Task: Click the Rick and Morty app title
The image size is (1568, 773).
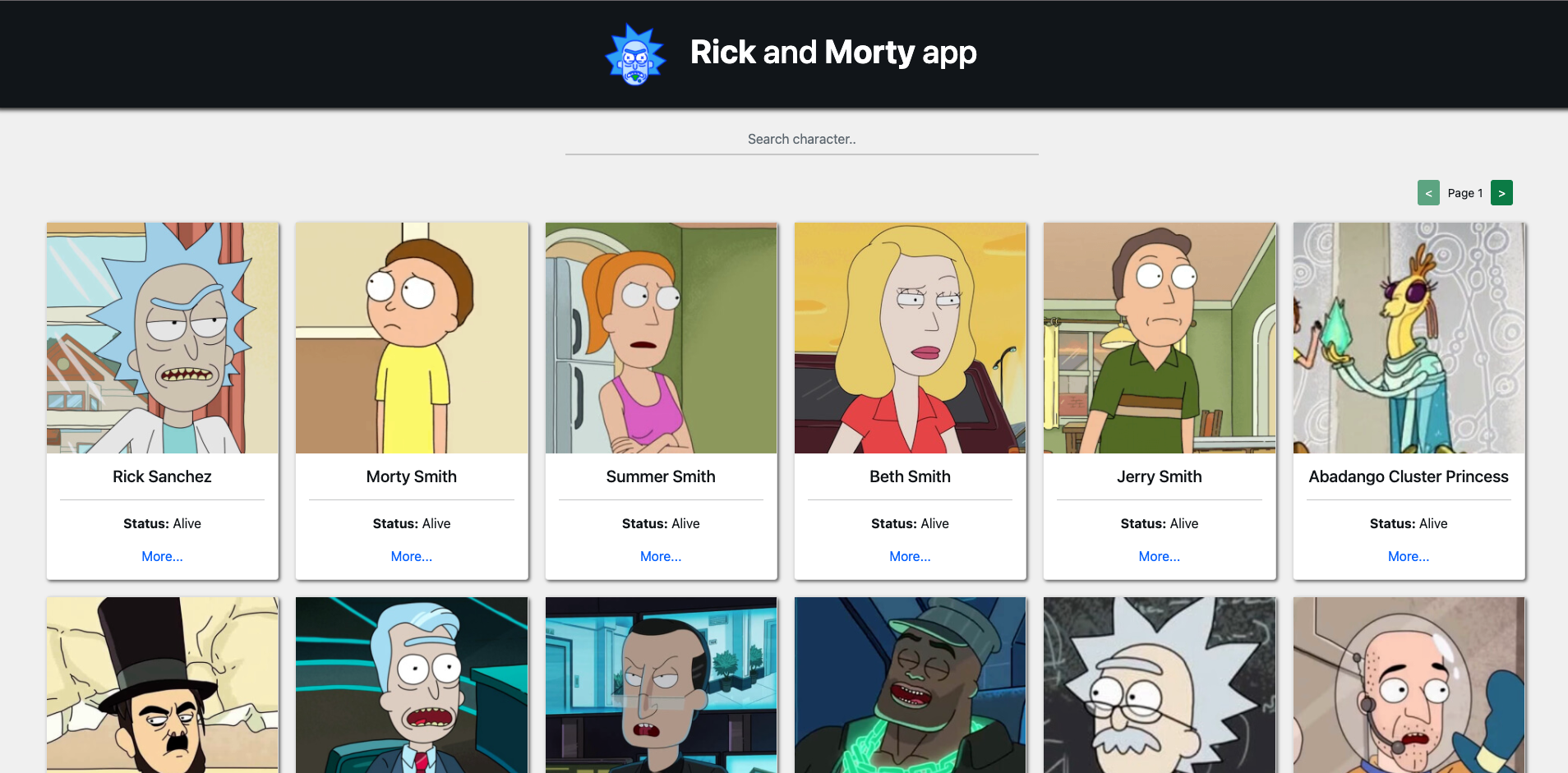Action: pos(832,53)
